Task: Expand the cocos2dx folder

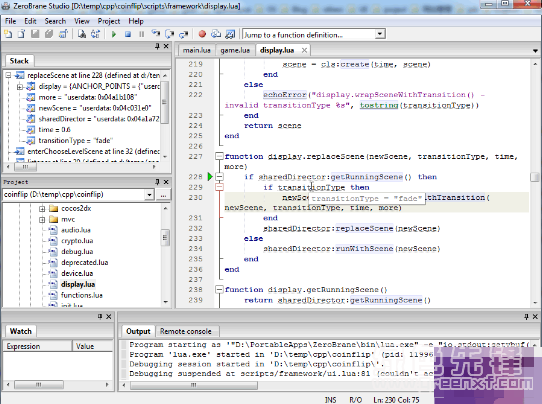Action: click(42, 208)
